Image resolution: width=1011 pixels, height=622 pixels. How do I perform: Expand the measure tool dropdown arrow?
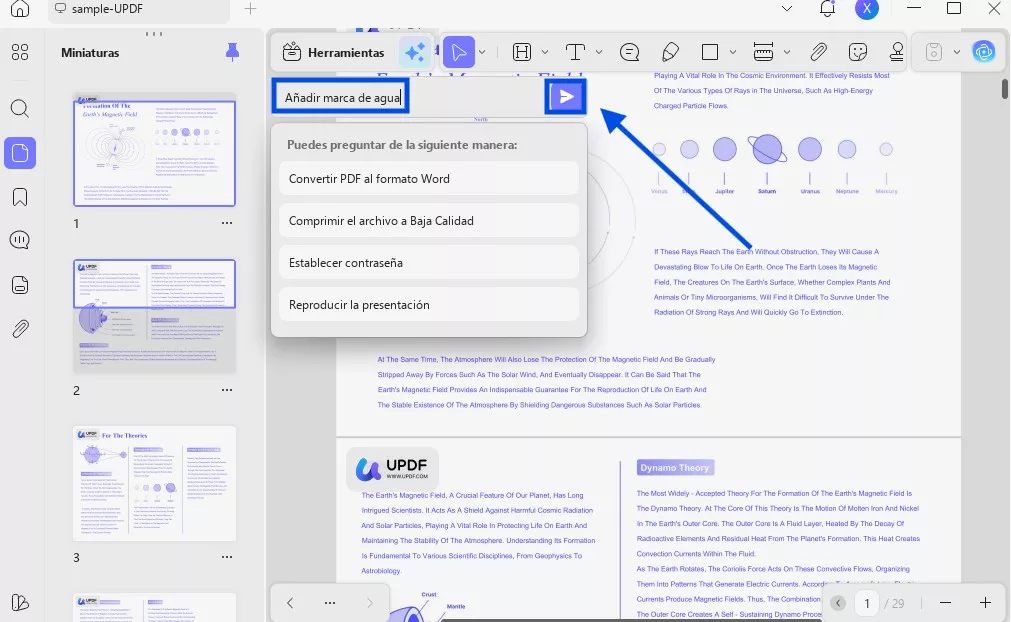[x=787, y=52]
